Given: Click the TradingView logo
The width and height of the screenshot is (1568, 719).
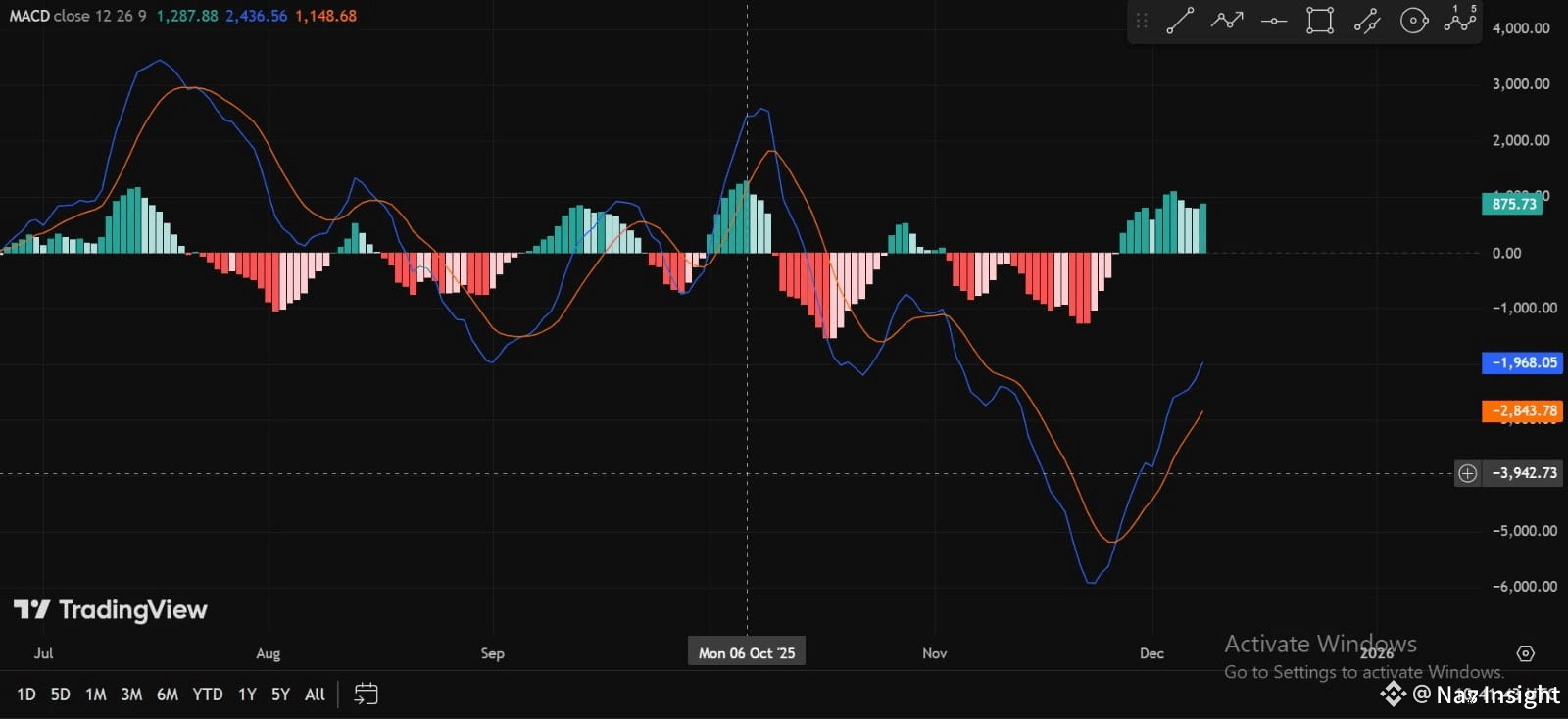Looking at the screenshot, I should [111, 610].
